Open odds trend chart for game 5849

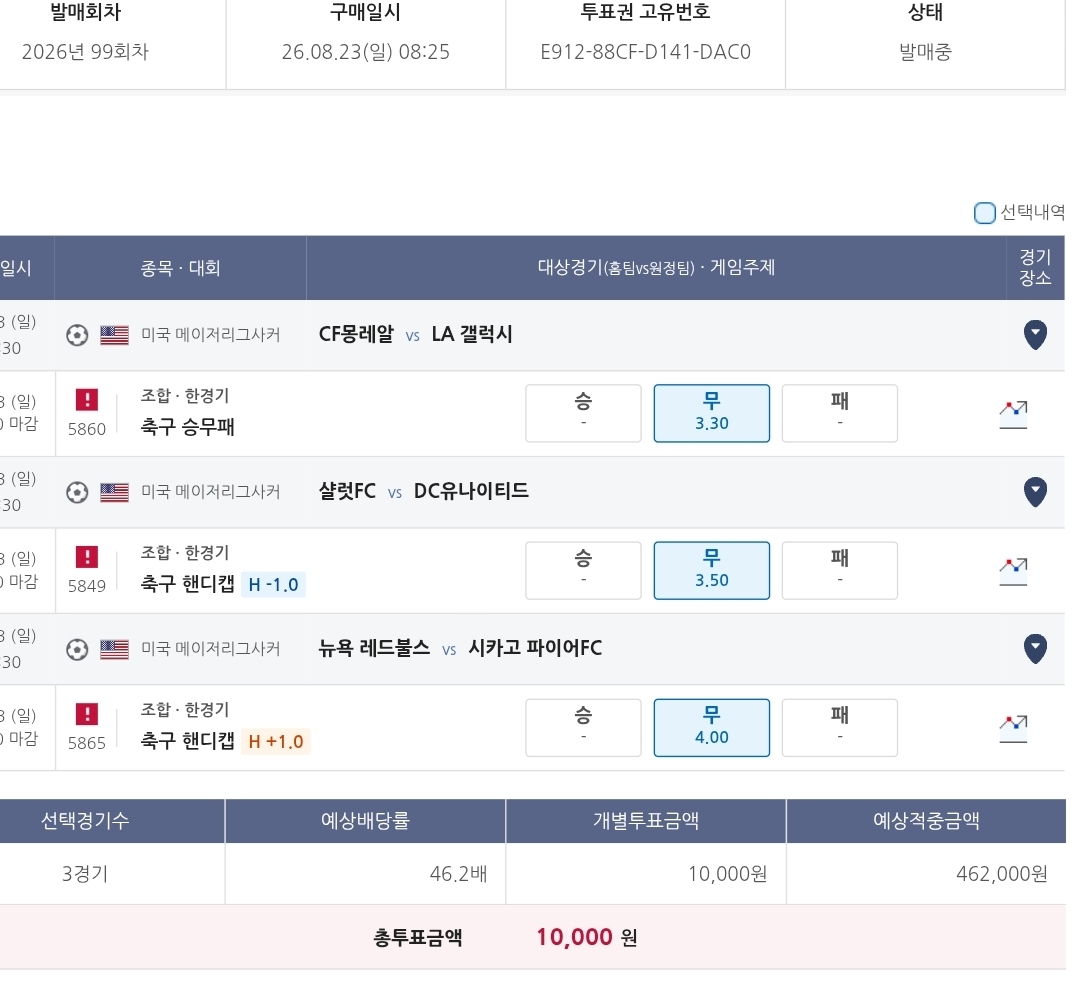[1013, 572]
